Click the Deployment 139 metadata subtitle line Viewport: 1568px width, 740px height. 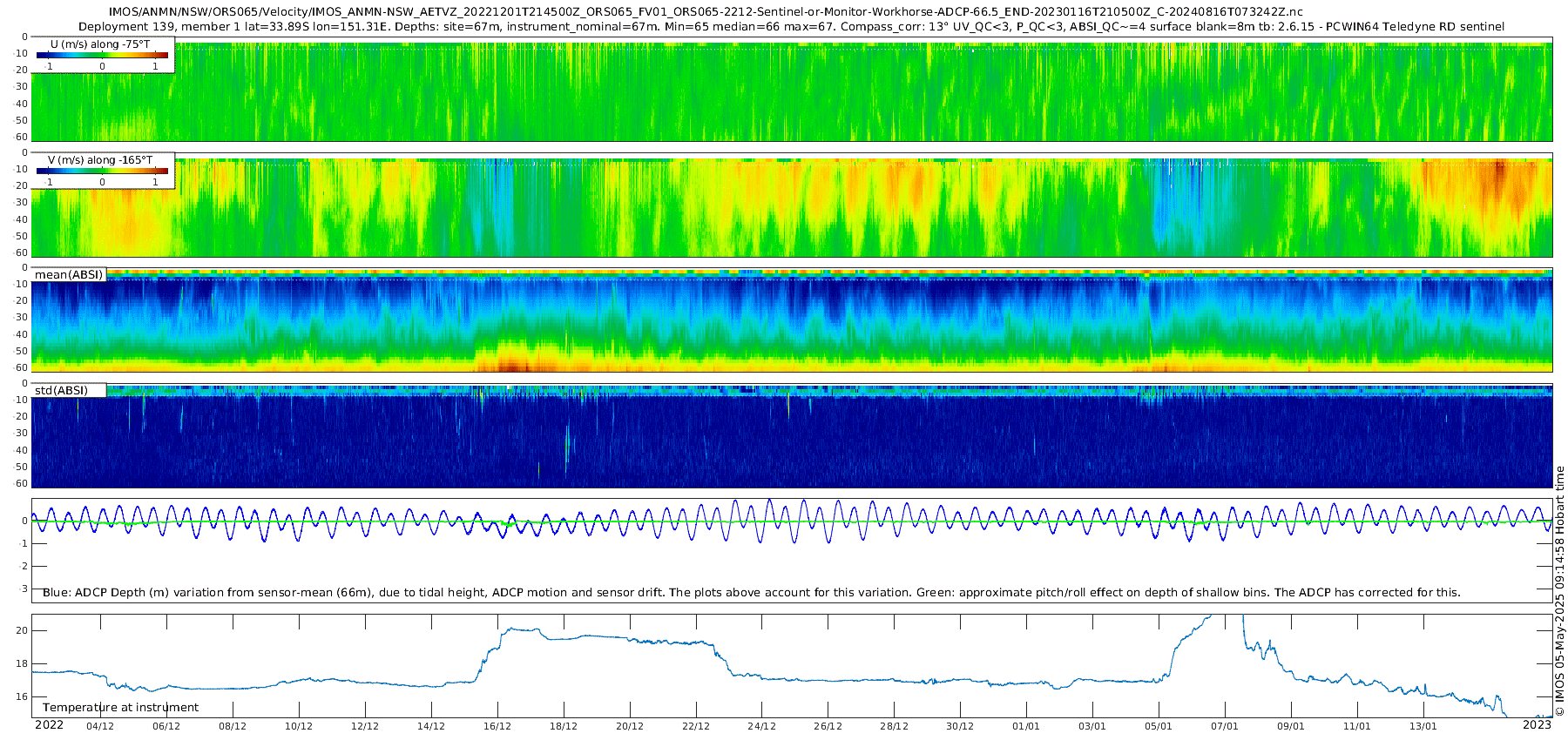pos(791,26)
